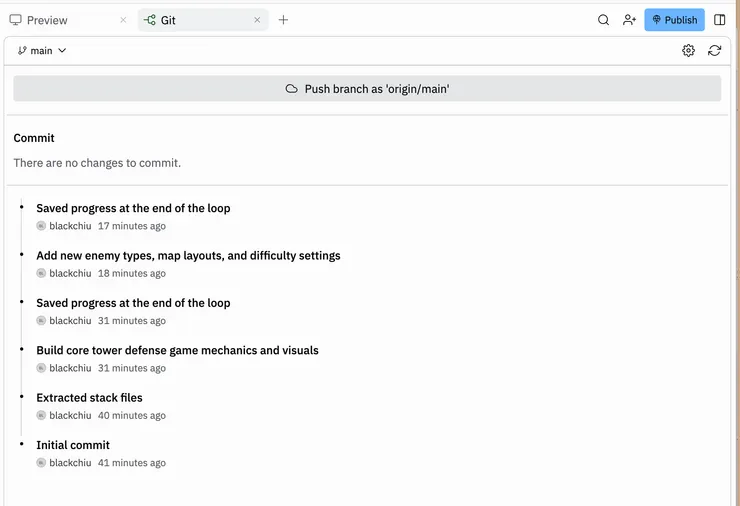The height and width of the screenshot is (506, 740).
Task: Open the invite collaborator icon
Action: pos(629,20)
